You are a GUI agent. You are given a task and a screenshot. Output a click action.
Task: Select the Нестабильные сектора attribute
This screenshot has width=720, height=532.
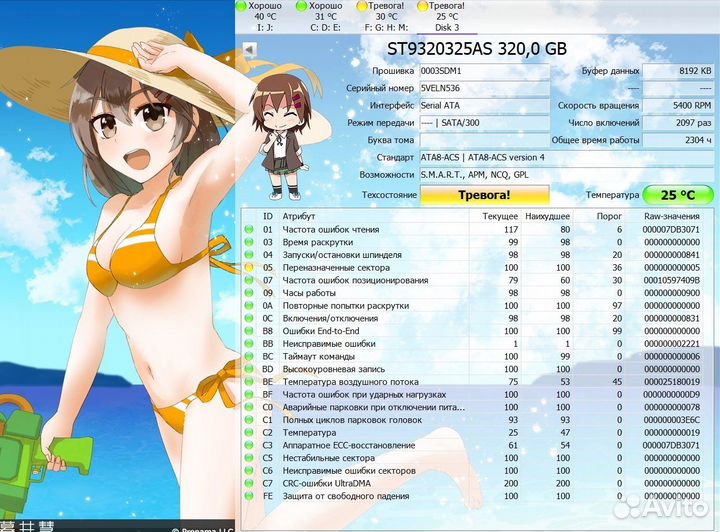tap(328, 458)
